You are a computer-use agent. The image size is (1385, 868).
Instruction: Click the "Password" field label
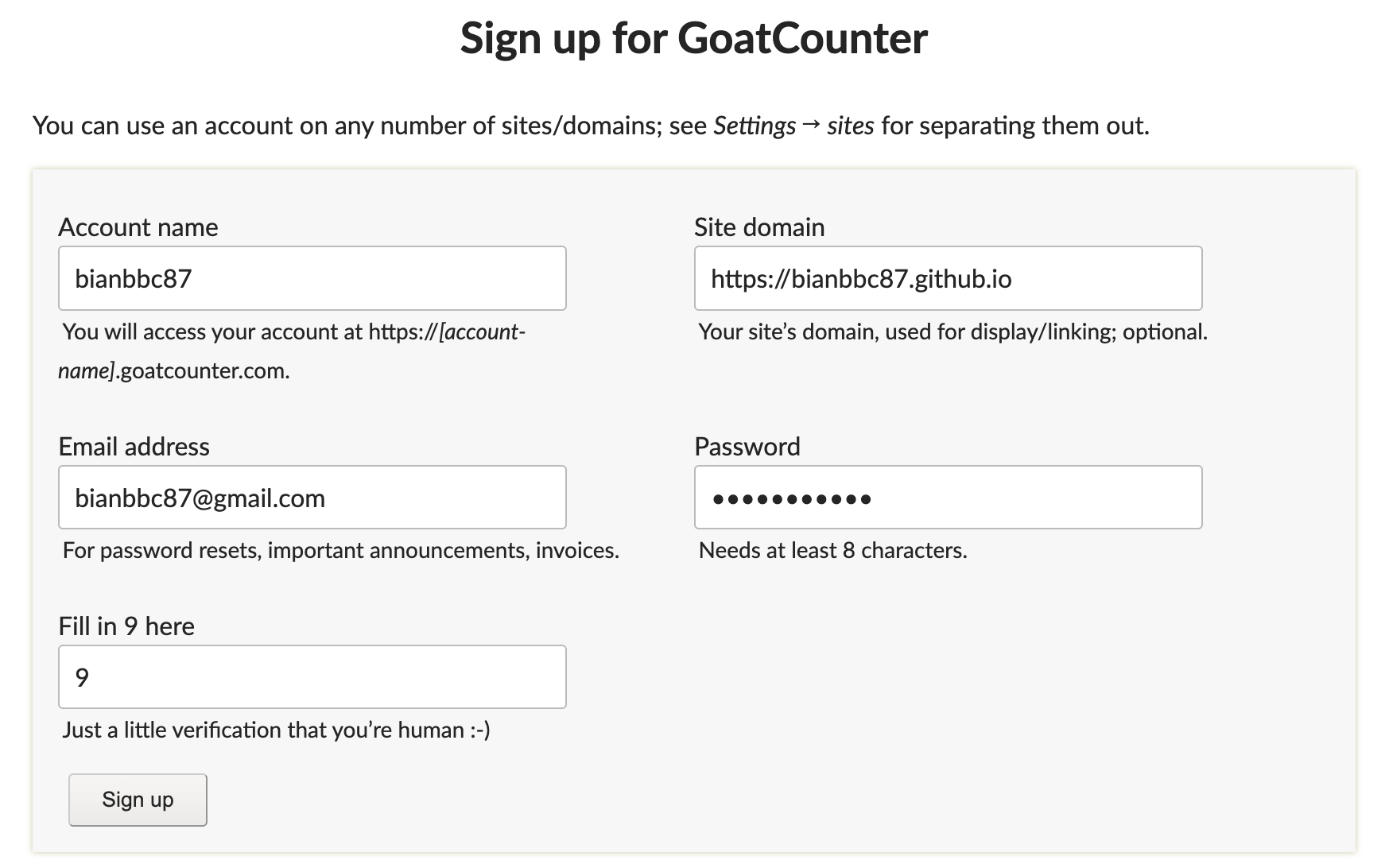click(x=747, y=447)
